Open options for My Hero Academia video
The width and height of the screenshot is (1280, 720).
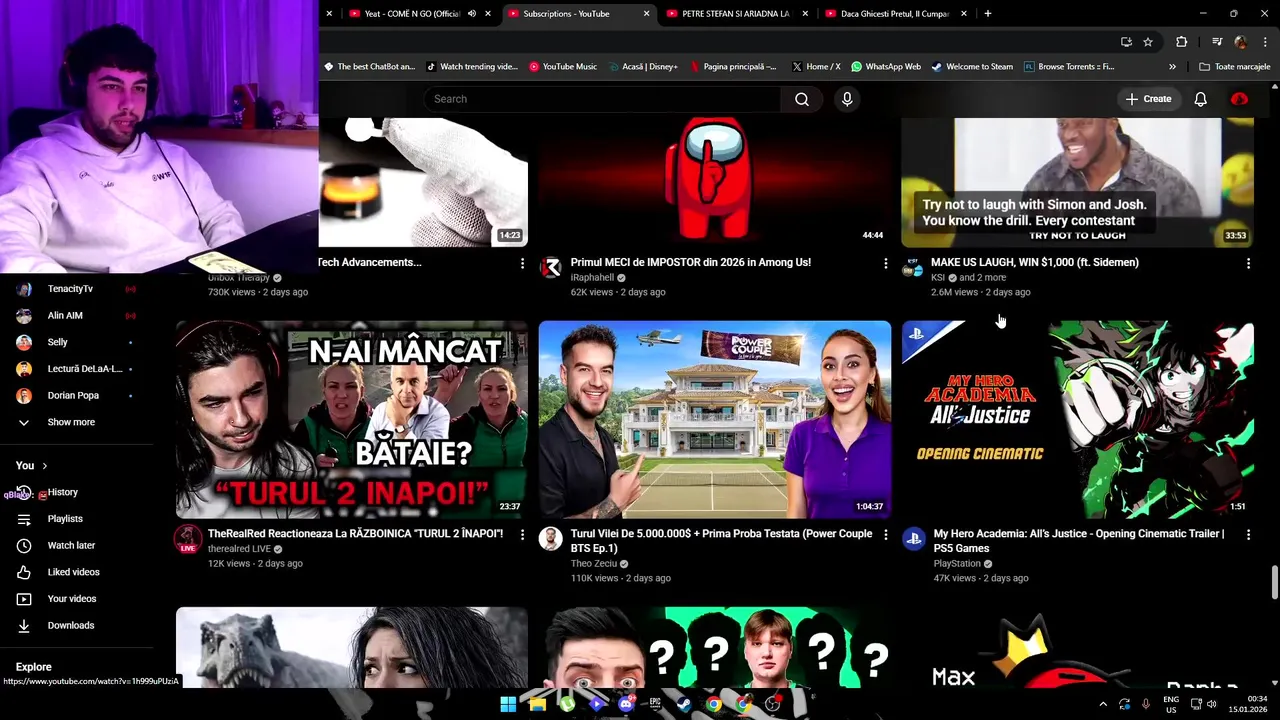1248,535
